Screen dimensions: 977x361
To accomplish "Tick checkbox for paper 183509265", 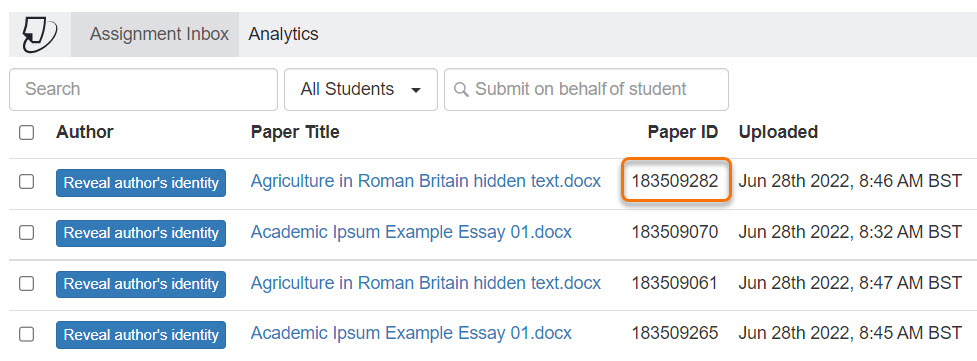I will point(26,335).
